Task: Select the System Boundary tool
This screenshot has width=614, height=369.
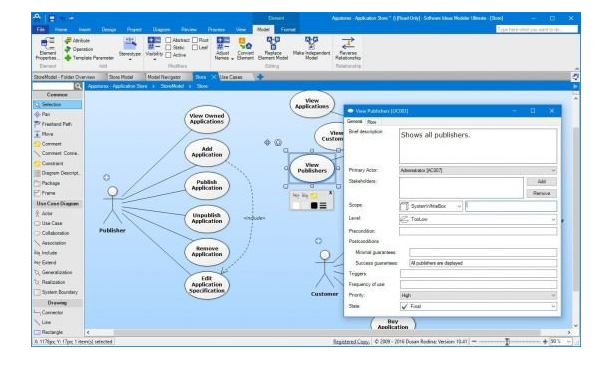Action: [58, 292]
